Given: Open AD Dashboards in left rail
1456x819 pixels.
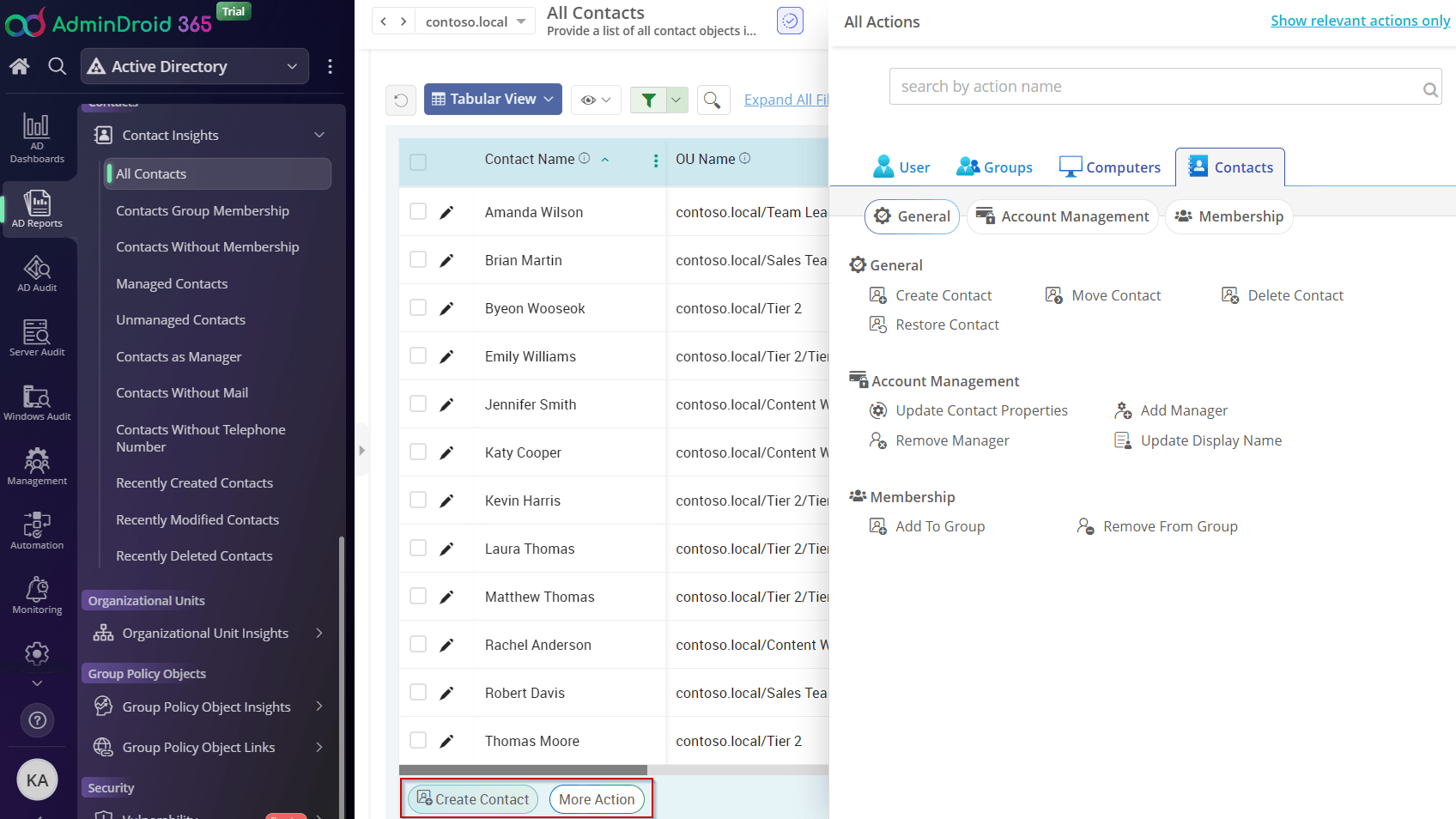Looking at the screenshot, I should (x=37, y=137).
